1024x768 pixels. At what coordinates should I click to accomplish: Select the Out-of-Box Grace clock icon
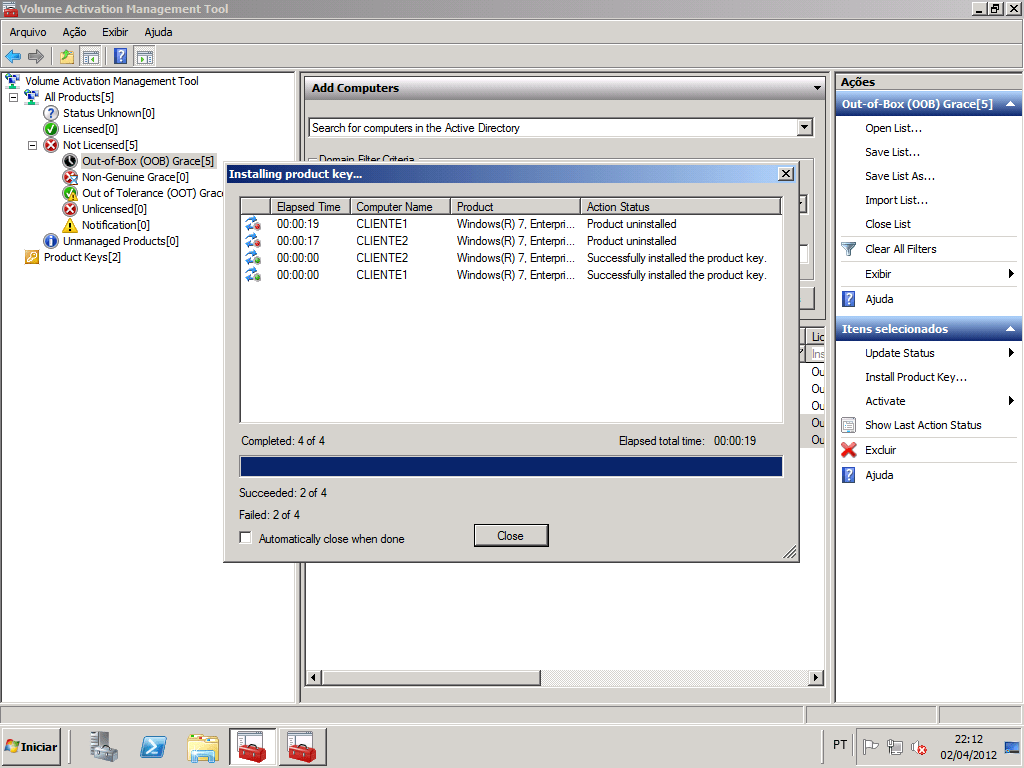[70, 161]
